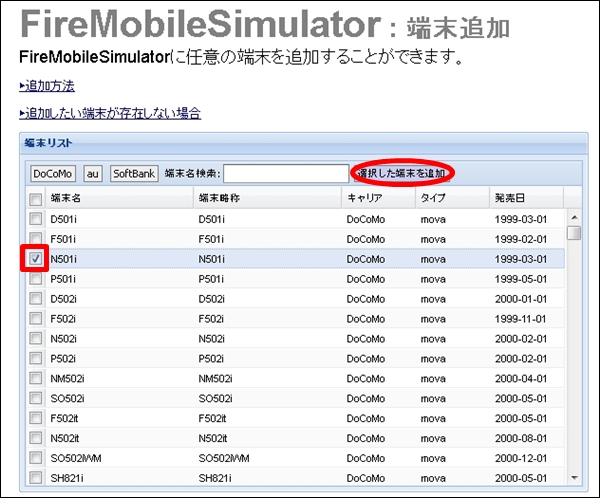This screenshot has height=498, width=600.
Task: Check the SO502iWM row checkbox
Action: (36, 458)
